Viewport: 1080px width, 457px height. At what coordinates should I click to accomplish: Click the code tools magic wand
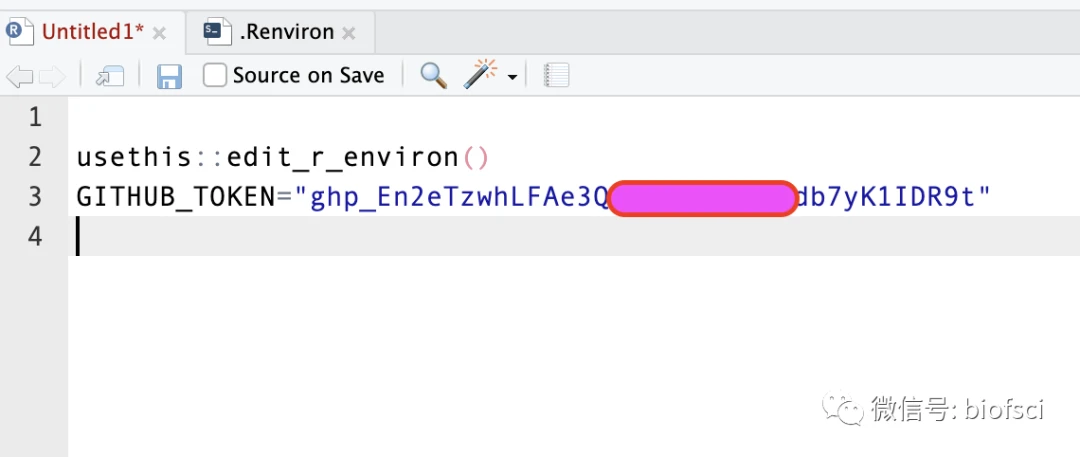[481, 74]
